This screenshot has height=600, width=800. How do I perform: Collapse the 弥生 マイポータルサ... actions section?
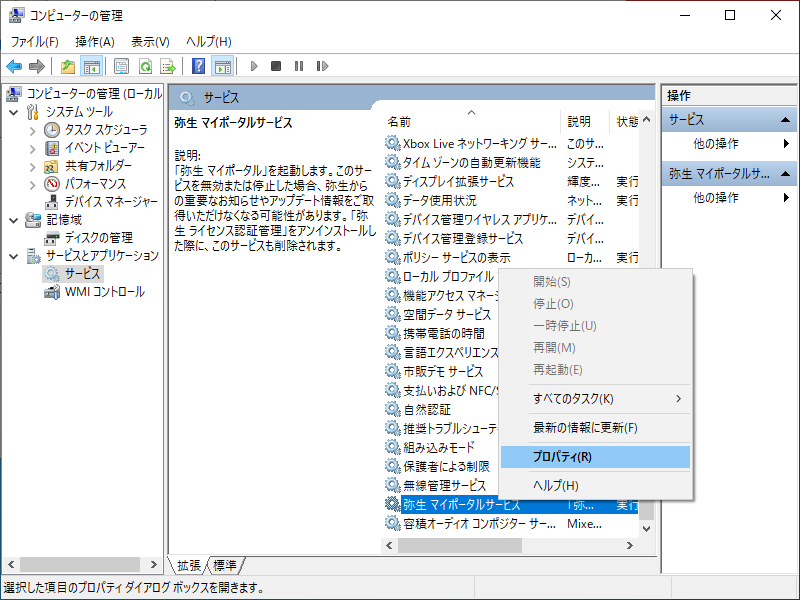coord(785,174)
